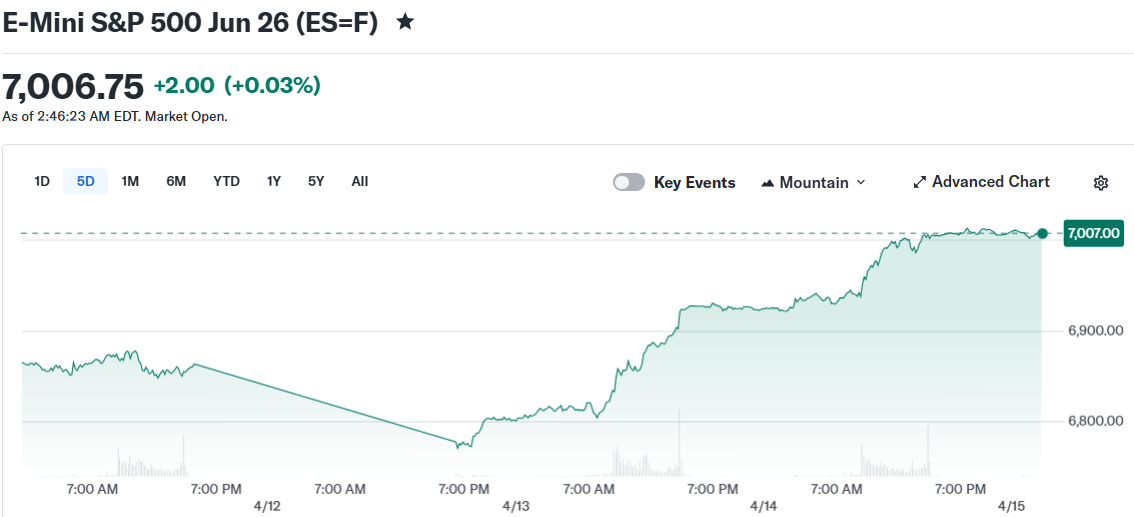Show the 5Y range
This screenshot has width=1134, height=517.
pos(316,181)
